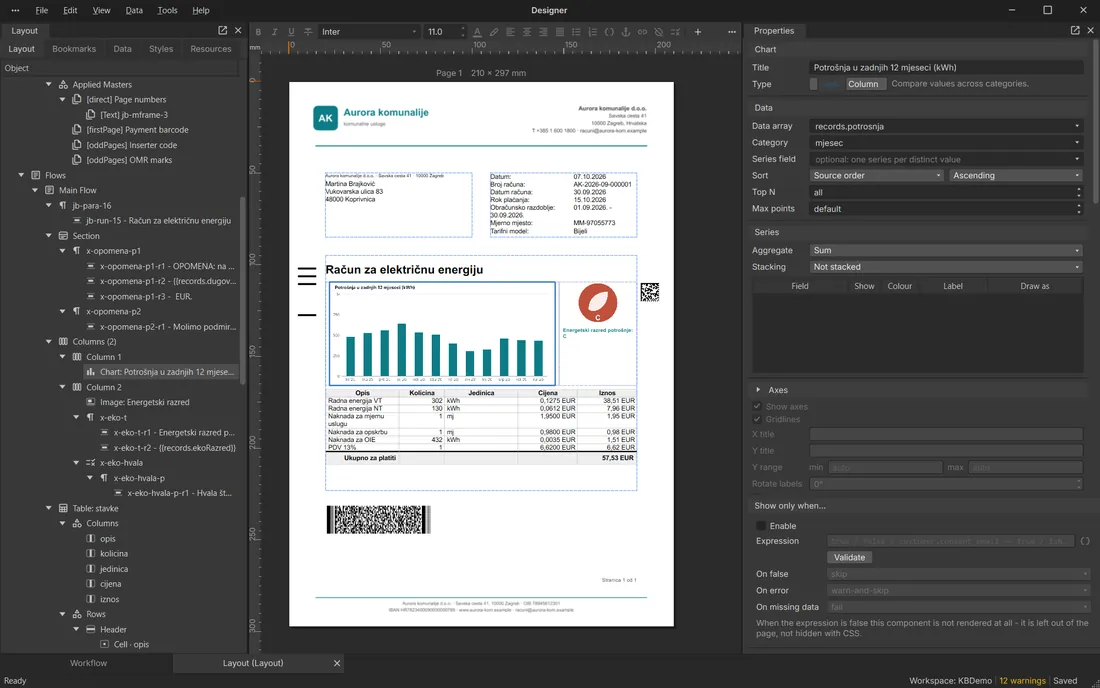Image resolution: width=1100 pixels, height=688 pixels.
Task: Click the expression braces icon beside Expression field
Action: (1085, 541)
